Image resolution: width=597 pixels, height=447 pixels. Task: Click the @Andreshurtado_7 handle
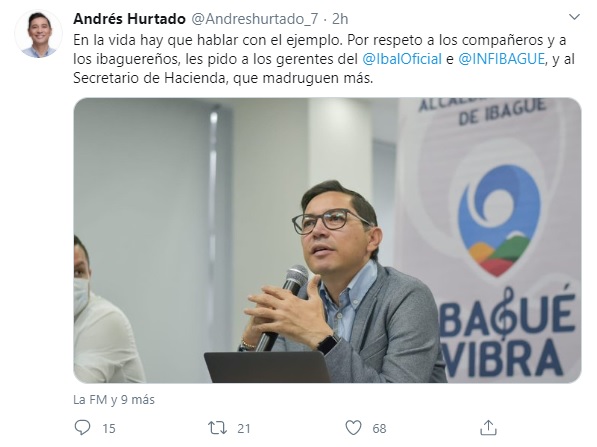pyautogui.click(x=254, y=19)
